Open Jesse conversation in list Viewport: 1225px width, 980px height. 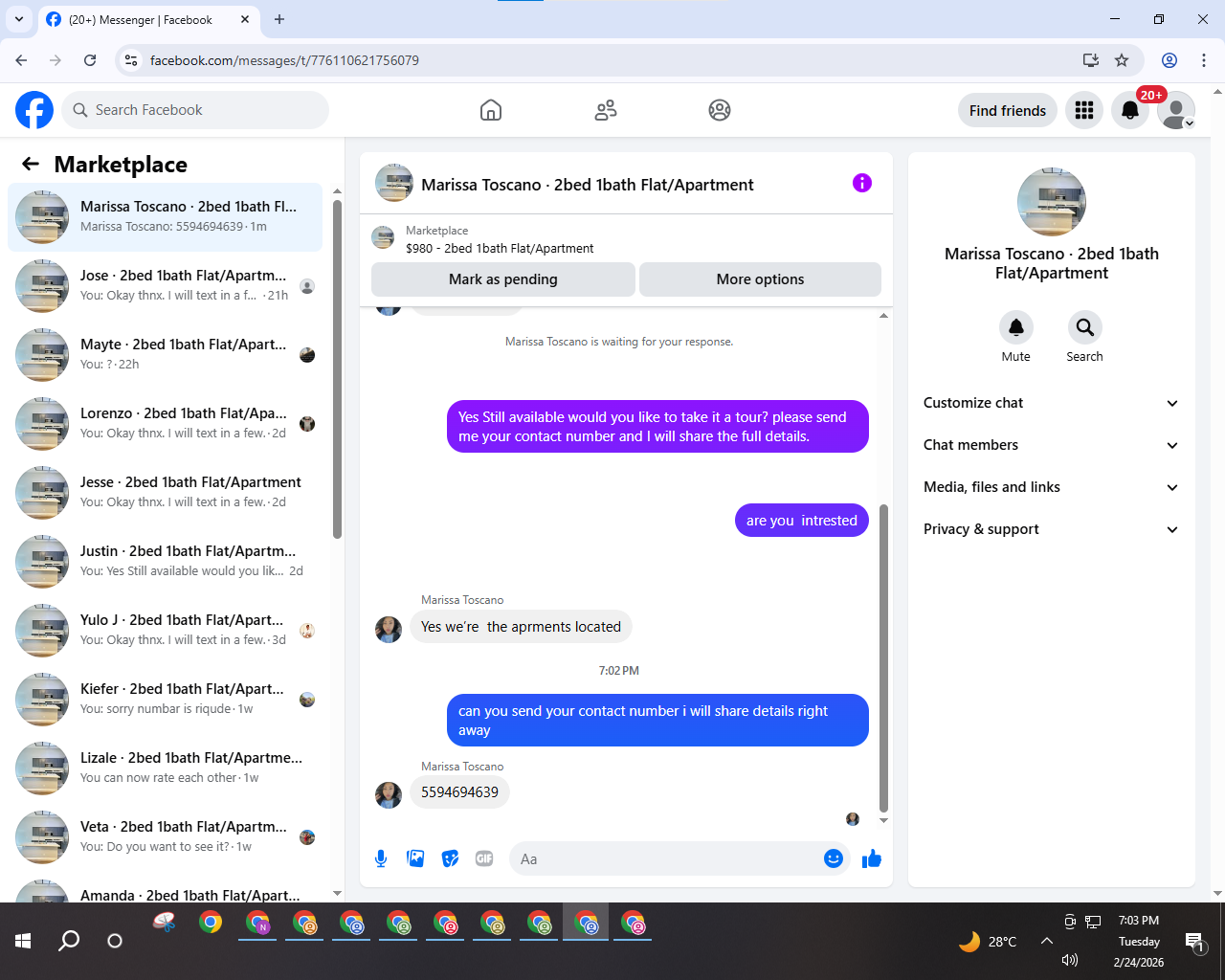click(x=165, y=493)
